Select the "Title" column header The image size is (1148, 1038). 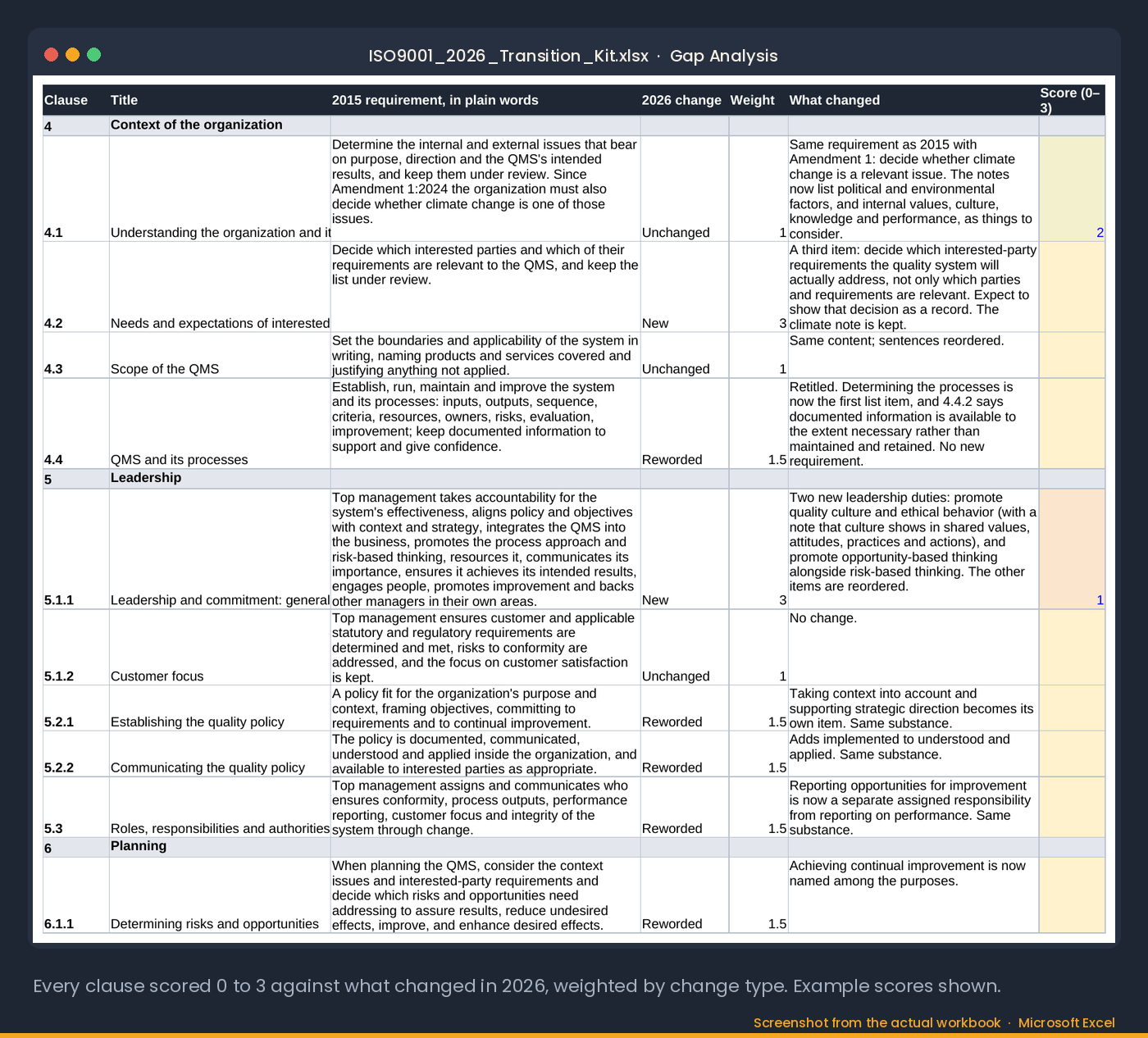220,100
